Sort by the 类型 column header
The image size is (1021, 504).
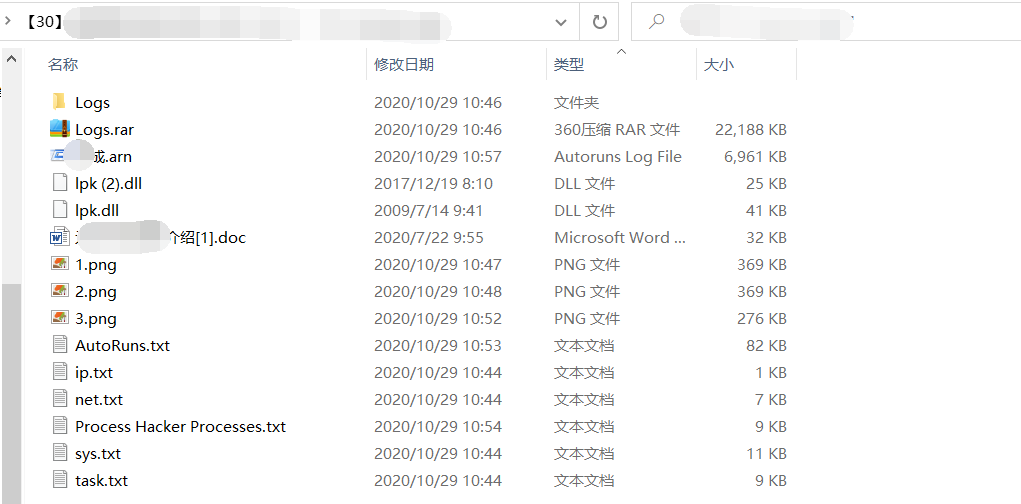[x=568, y=64]
